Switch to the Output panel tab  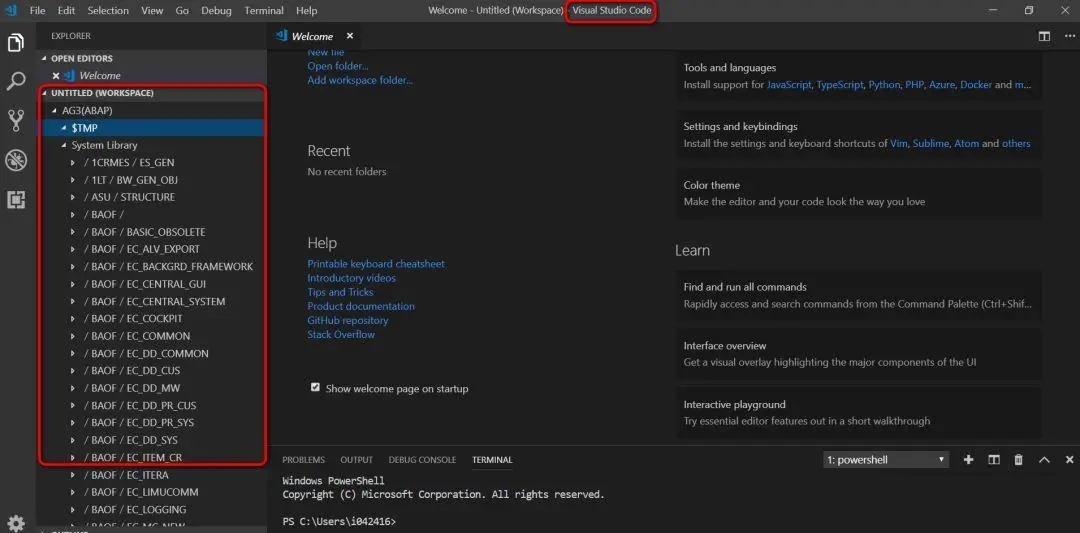[x=356, y=460]
